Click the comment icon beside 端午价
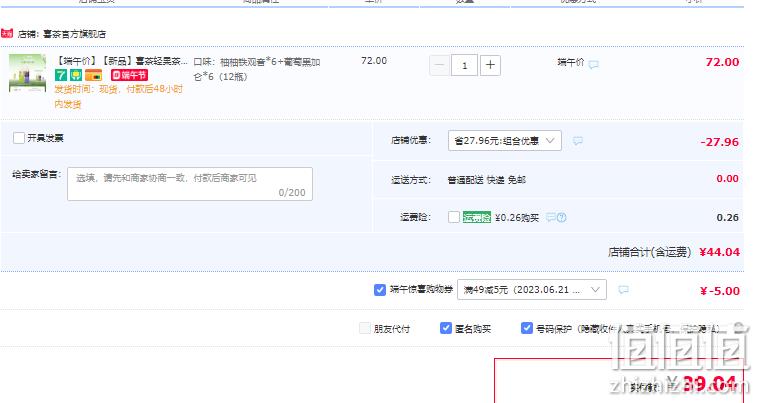The image size is (759, 403). point(593,64)
